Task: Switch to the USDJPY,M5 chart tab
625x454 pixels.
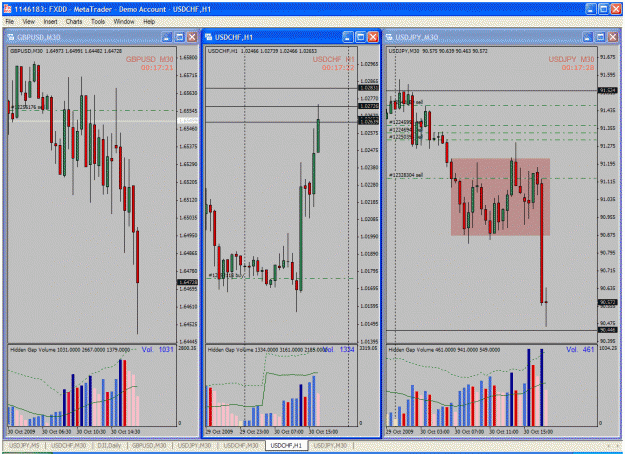Action: coord(24,445)
